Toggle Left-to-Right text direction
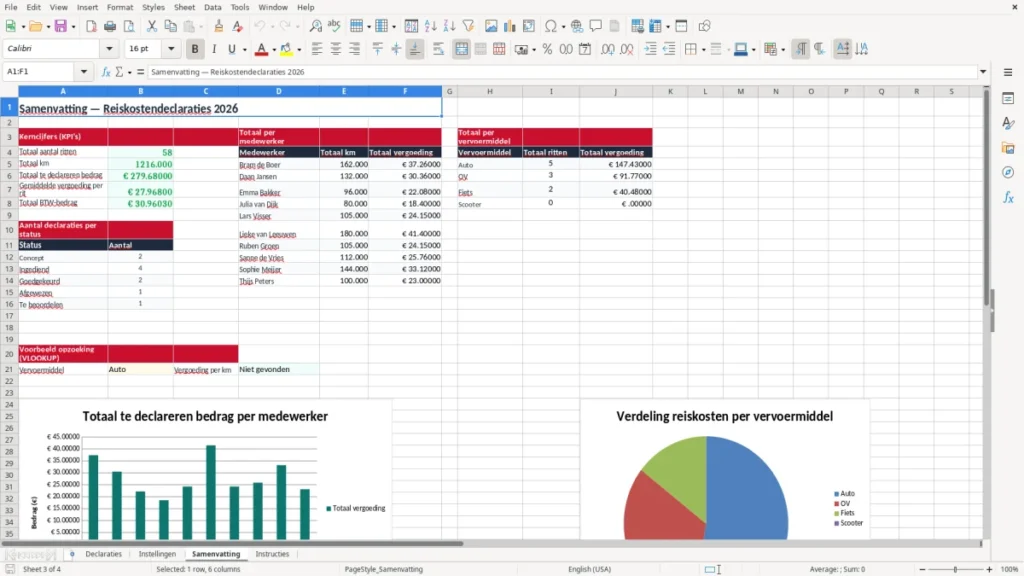Image resolution: width=1024 pixels, height=576 pixels. click(801, 49)
